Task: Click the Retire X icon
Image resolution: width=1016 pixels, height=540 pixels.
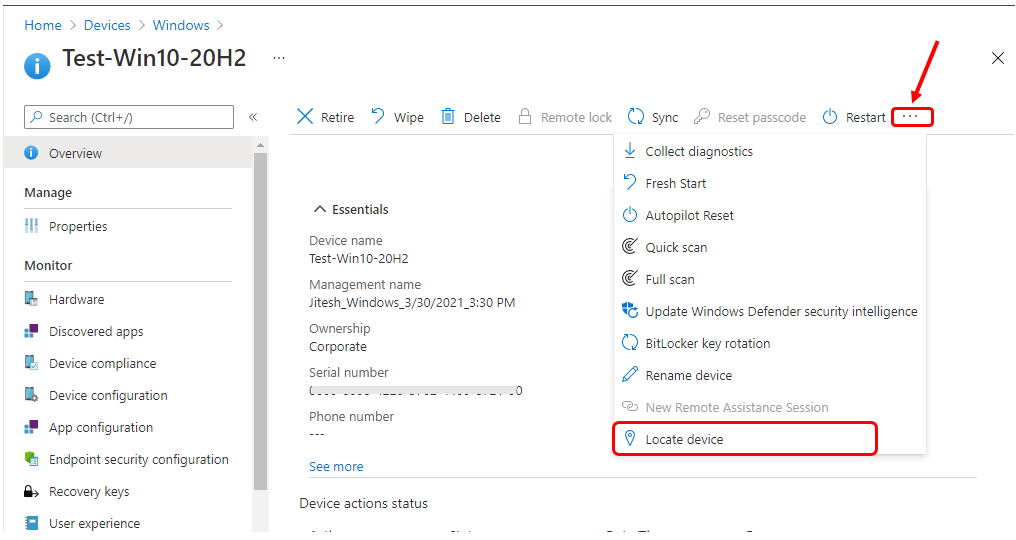Action: [x=305, y=117]
